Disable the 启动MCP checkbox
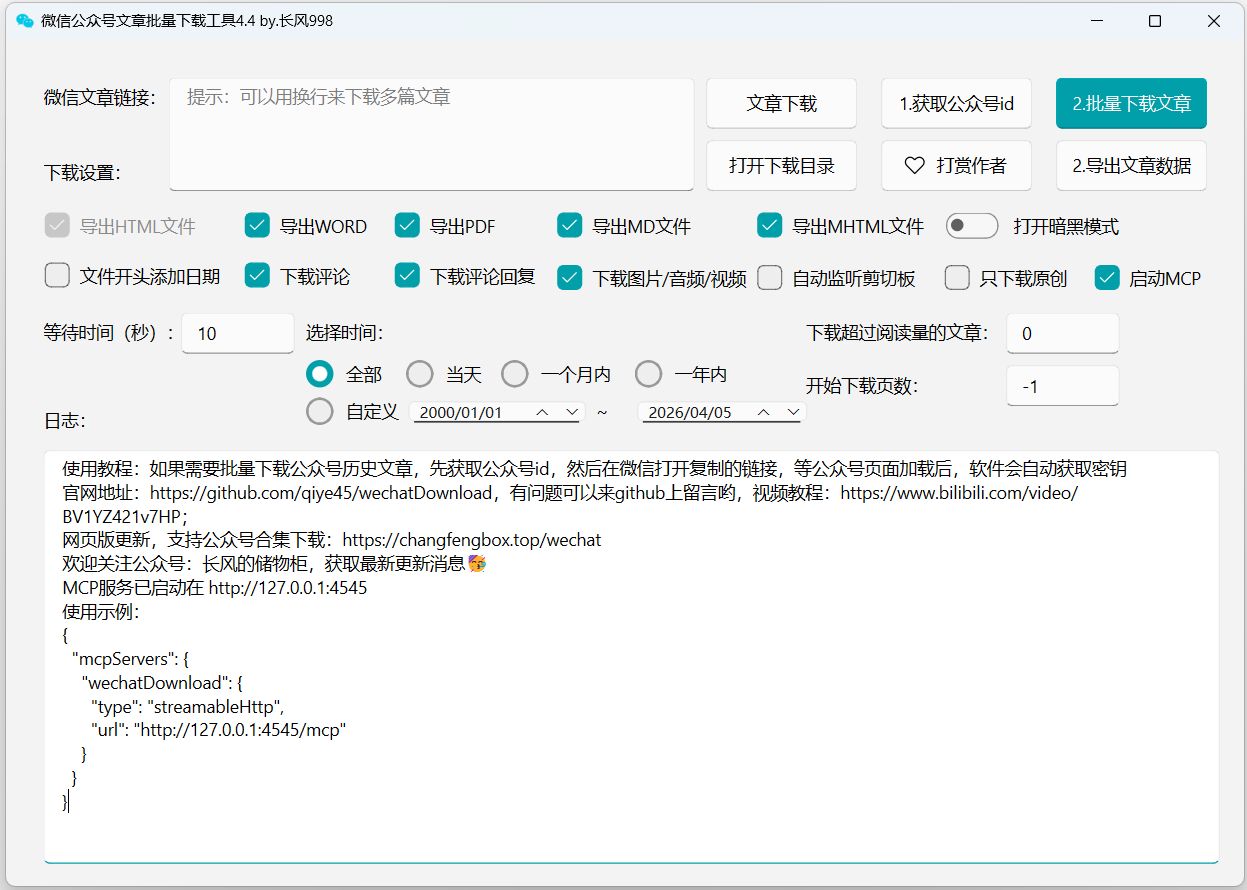 click(1106, 275)
